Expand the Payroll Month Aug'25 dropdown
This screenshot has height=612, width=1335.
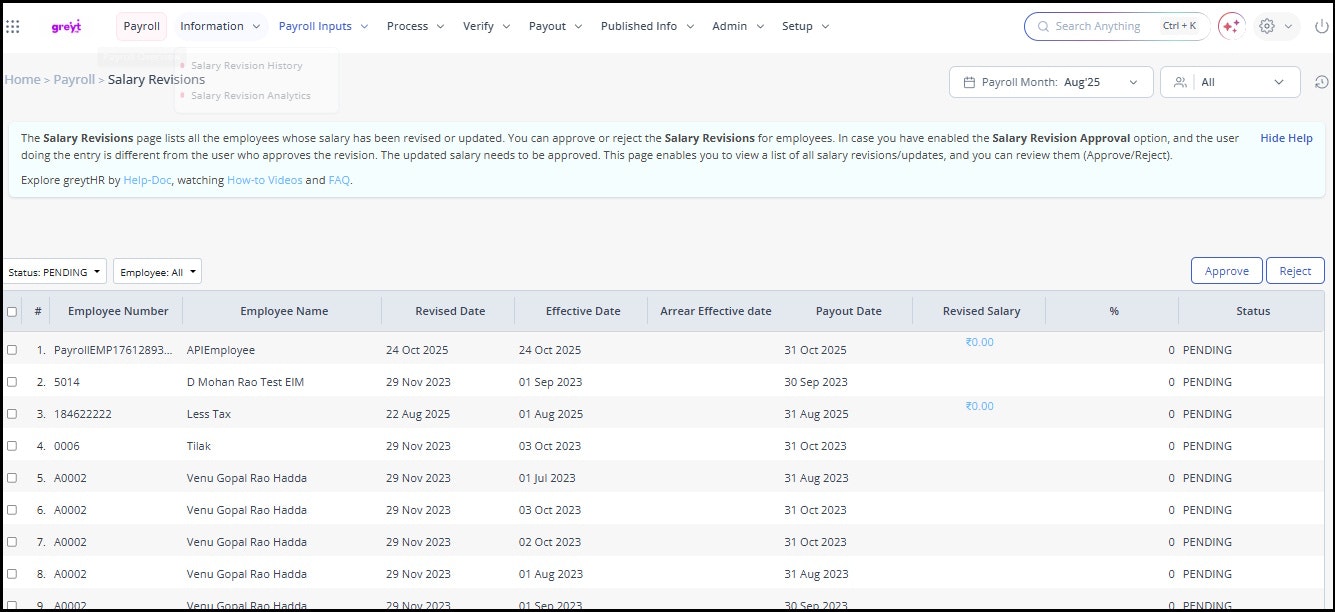point(1132,82)
